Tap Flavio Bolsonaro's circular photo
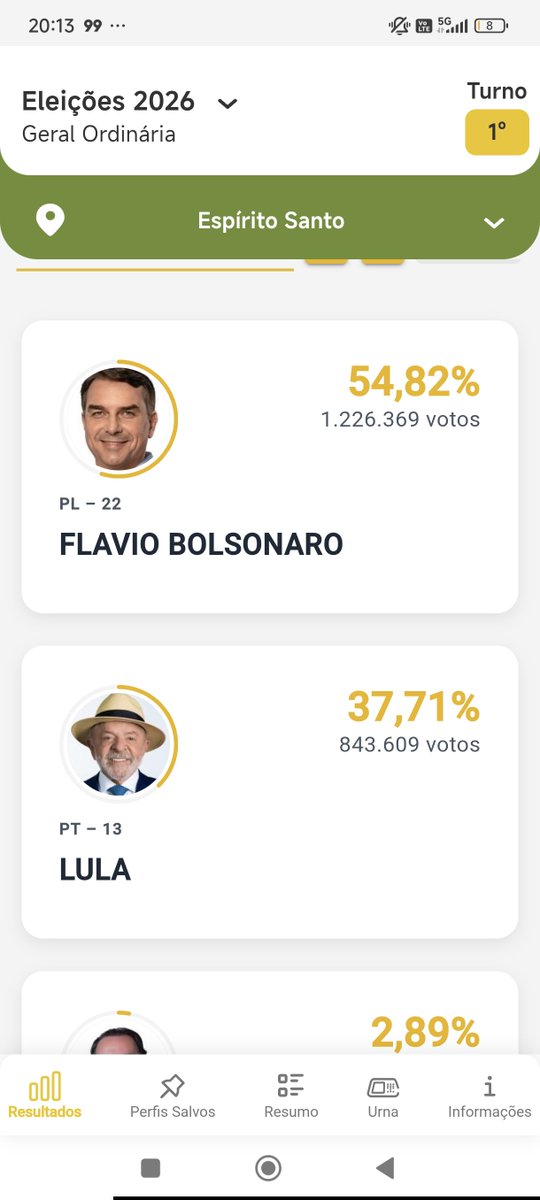540x1200 pixels. coord(120,416)
